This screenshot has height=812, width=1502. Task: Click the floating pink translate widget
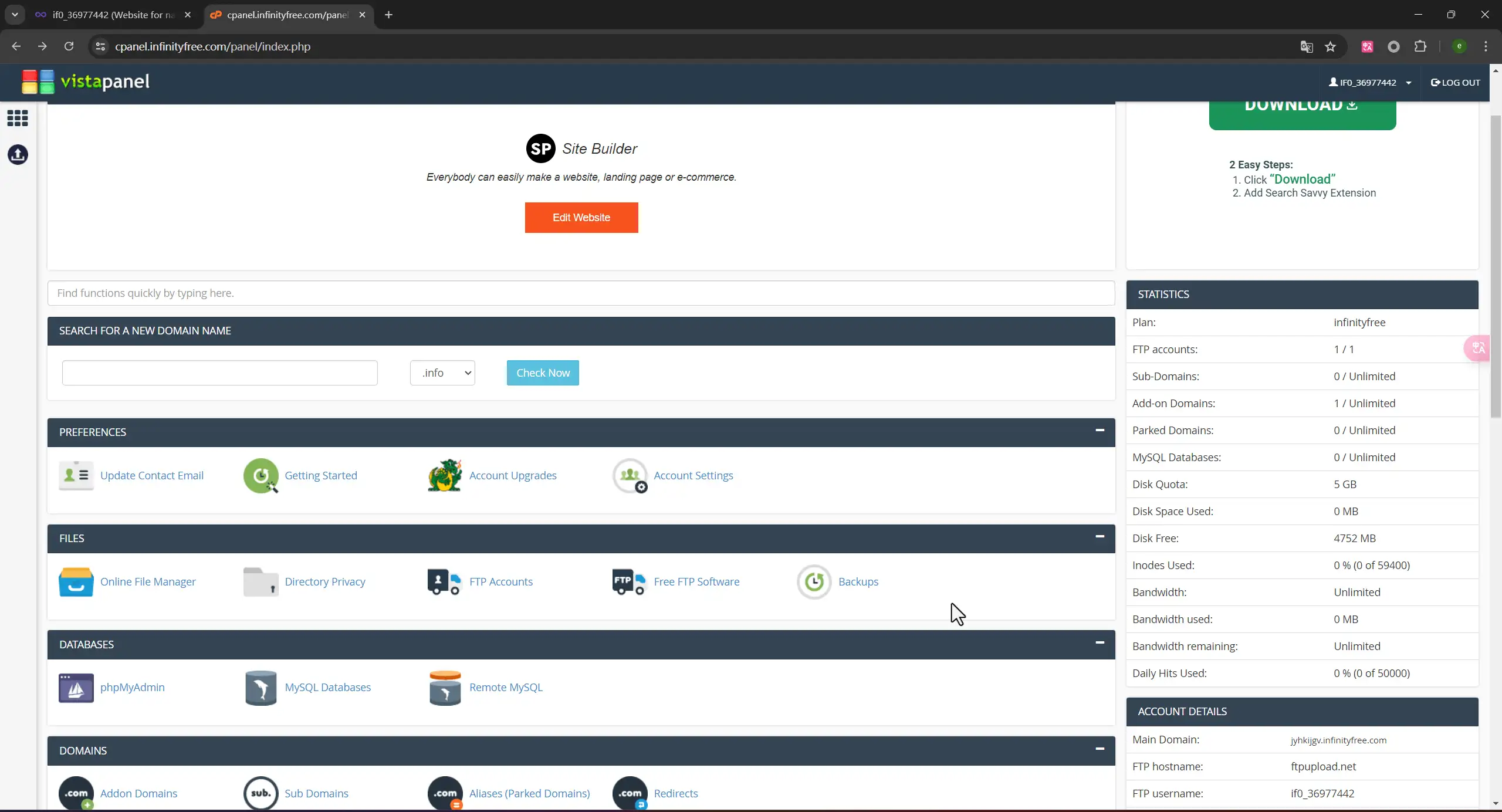click(1477, 349)
